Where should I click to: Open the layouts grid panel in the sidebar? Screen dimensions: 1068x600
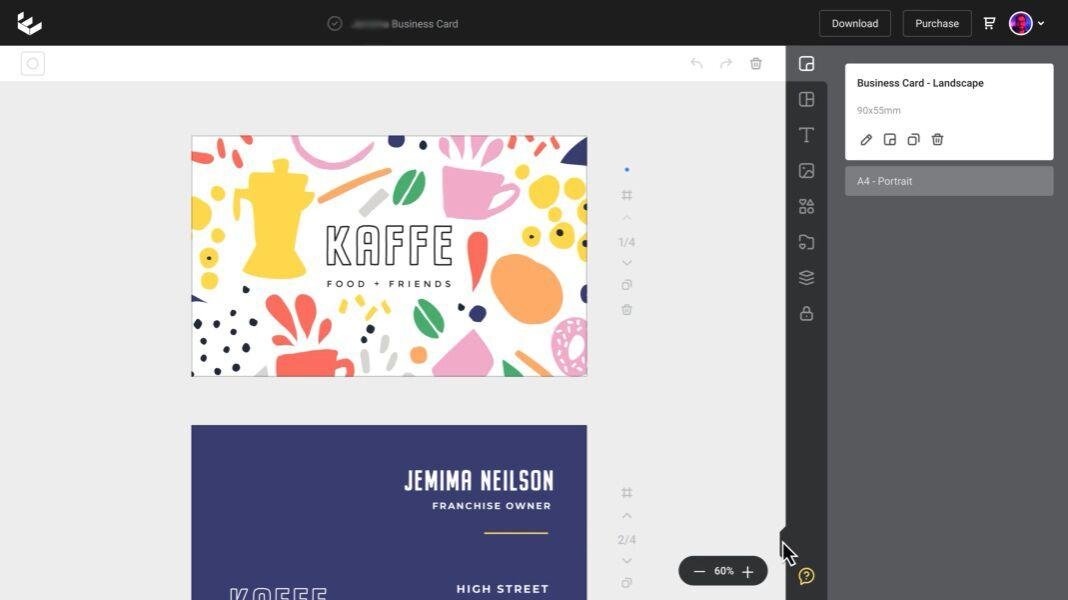click(x=806, y=99)
